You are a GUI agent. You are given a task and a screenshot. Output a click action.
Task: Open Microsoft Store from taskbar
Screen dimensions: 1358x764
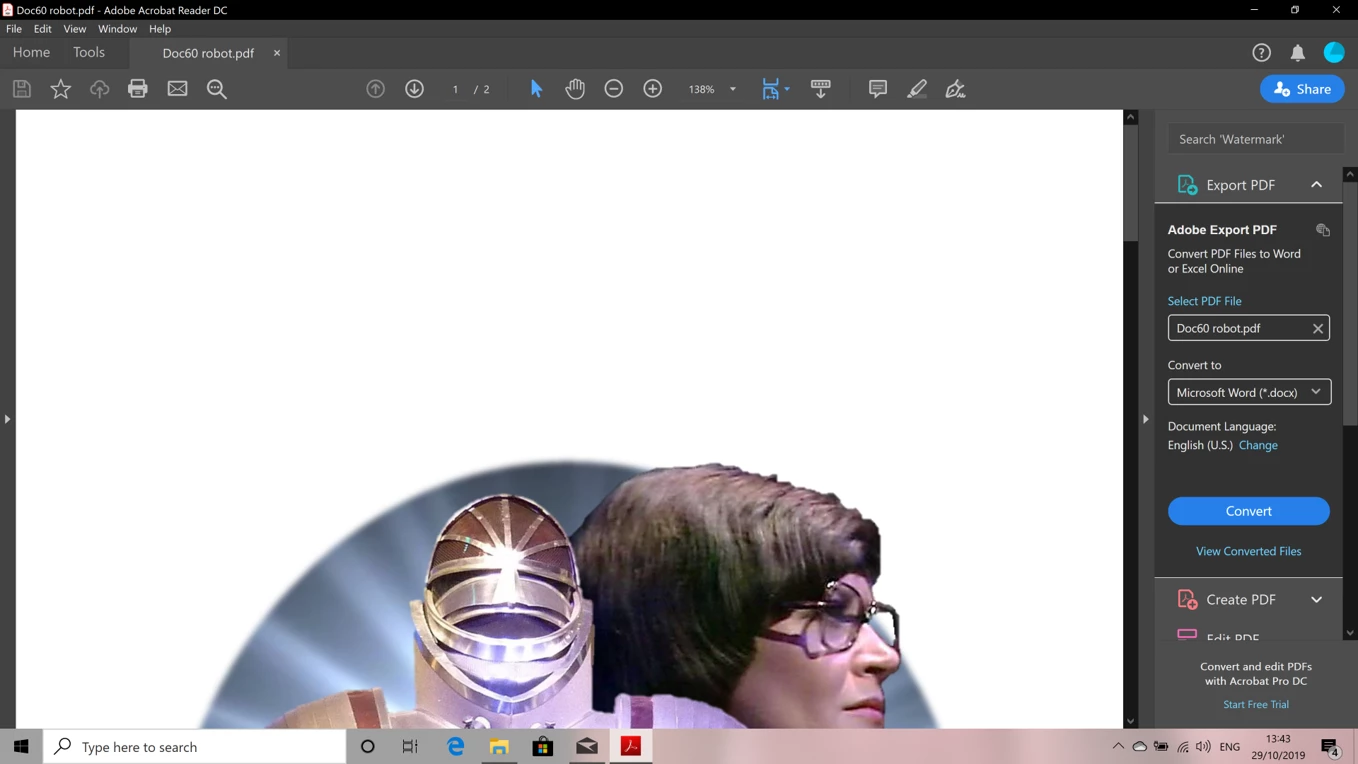(543, 746)
